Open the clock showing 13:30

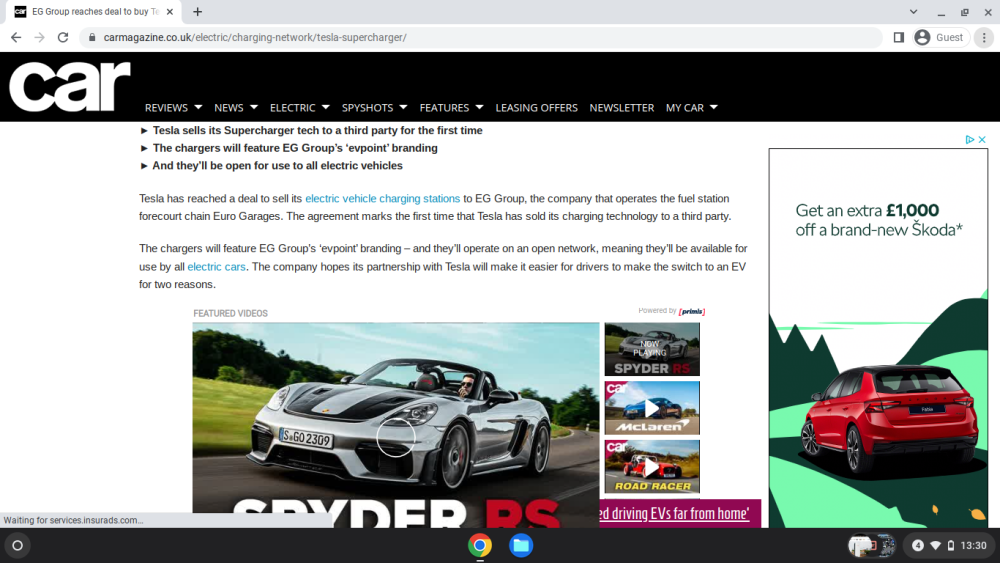[973, 546]
